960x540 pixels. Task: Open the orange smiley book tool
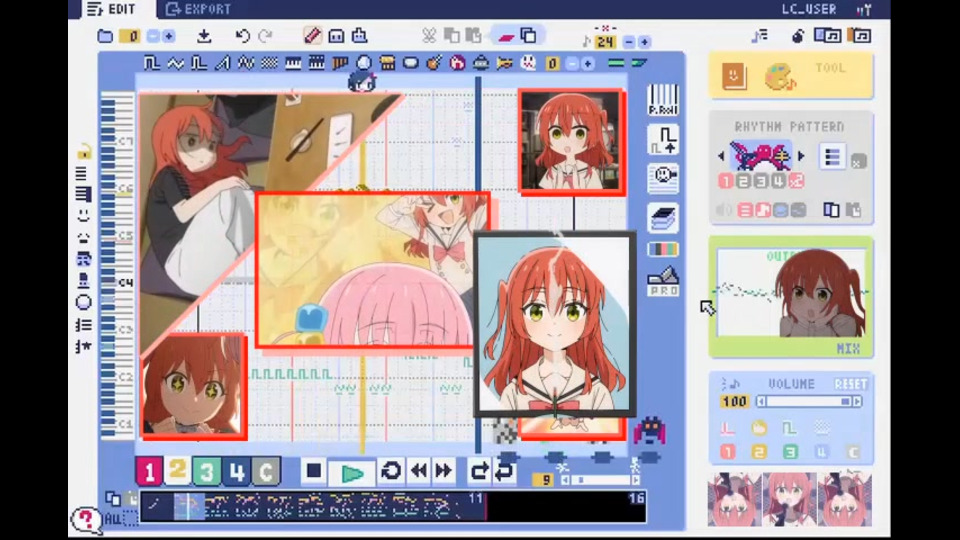pyautogui.click(x=733, y=77)
